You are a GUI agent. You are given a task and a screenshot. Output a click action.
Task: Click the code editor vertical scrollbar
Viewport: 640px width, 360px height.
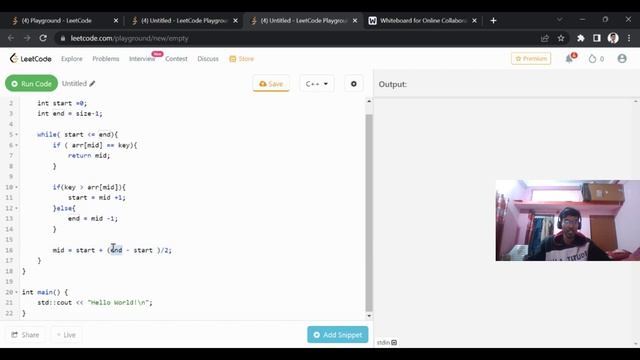pyautogui.click(x=369, y=213)
